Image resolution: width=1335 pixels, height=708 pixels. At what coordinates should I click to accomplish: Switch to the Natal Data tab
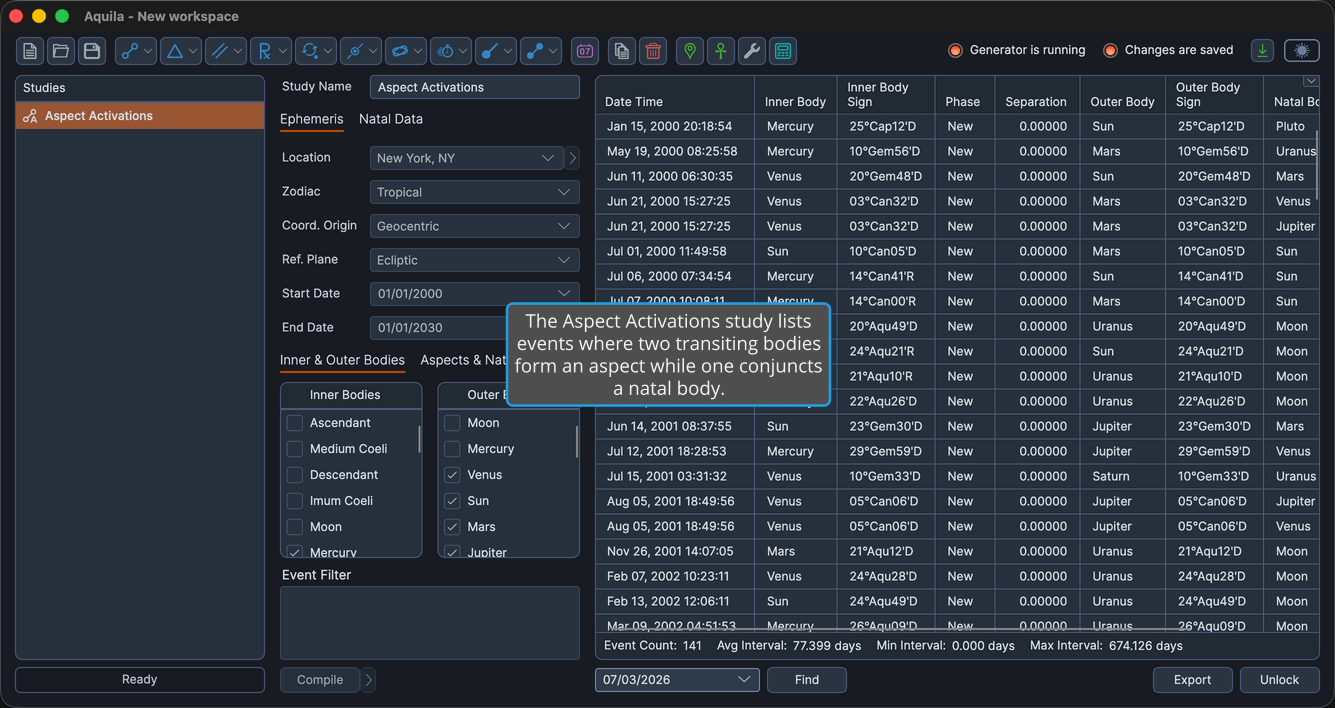click(x=391, y=119)
